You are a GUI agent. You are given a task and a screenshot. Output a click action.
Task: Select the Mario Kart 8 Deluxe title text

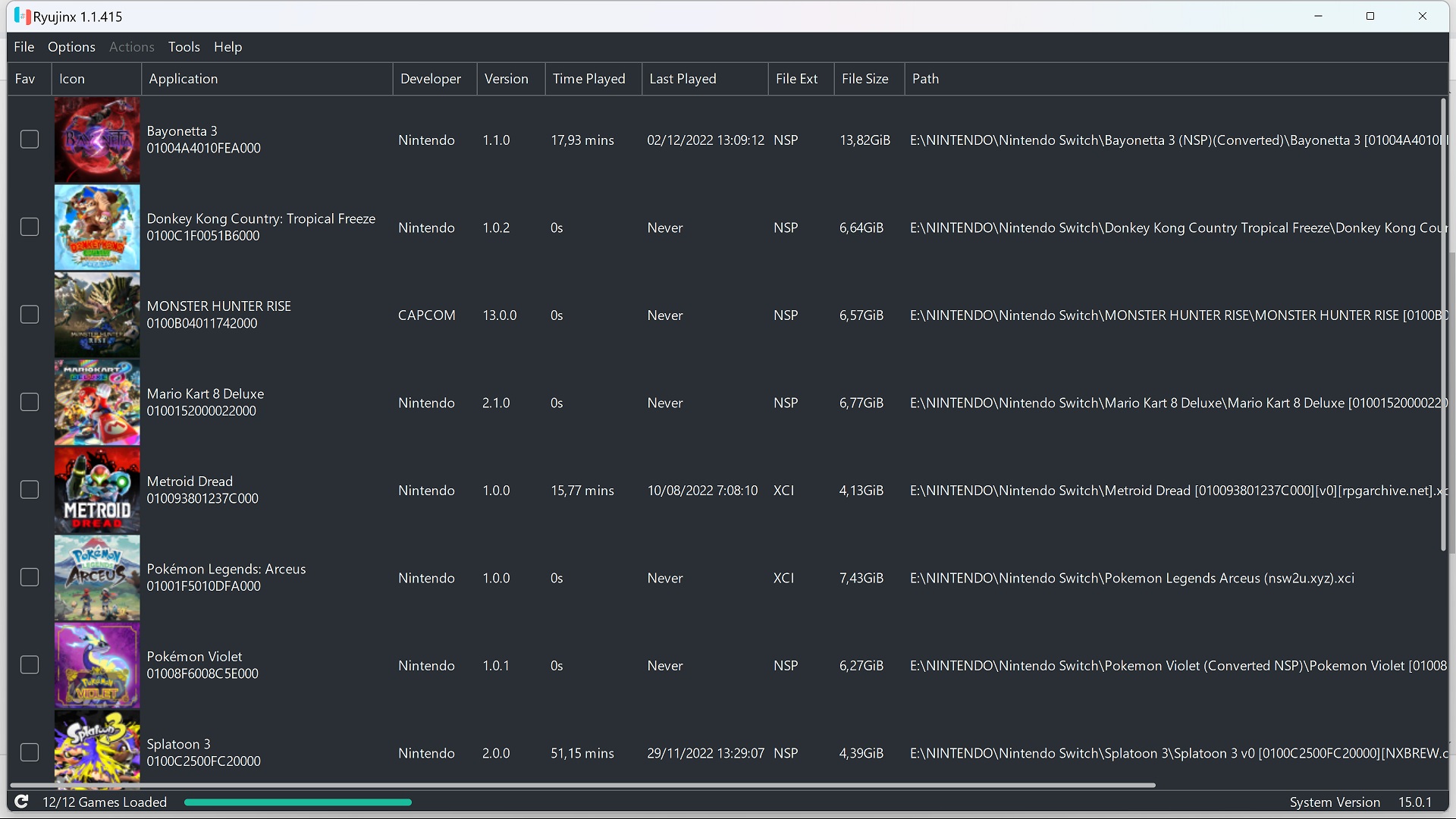pyautogui.click(x=206, y=394)
